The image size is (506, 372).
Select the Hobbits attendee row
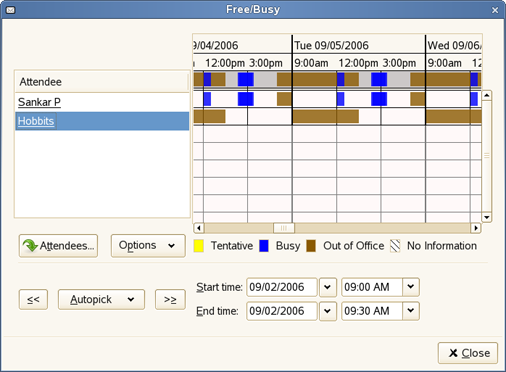[102, 121]
